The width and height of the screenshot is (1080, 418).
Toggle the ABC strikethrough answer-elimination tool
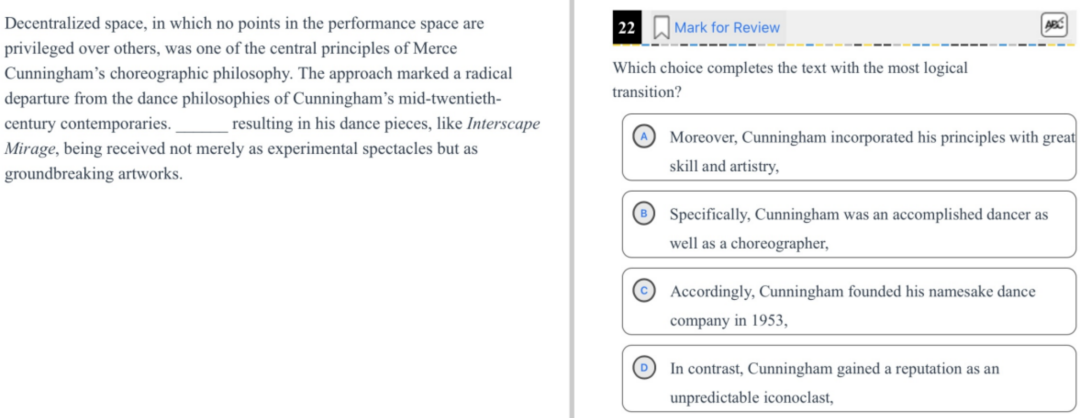pos(1053,25)
